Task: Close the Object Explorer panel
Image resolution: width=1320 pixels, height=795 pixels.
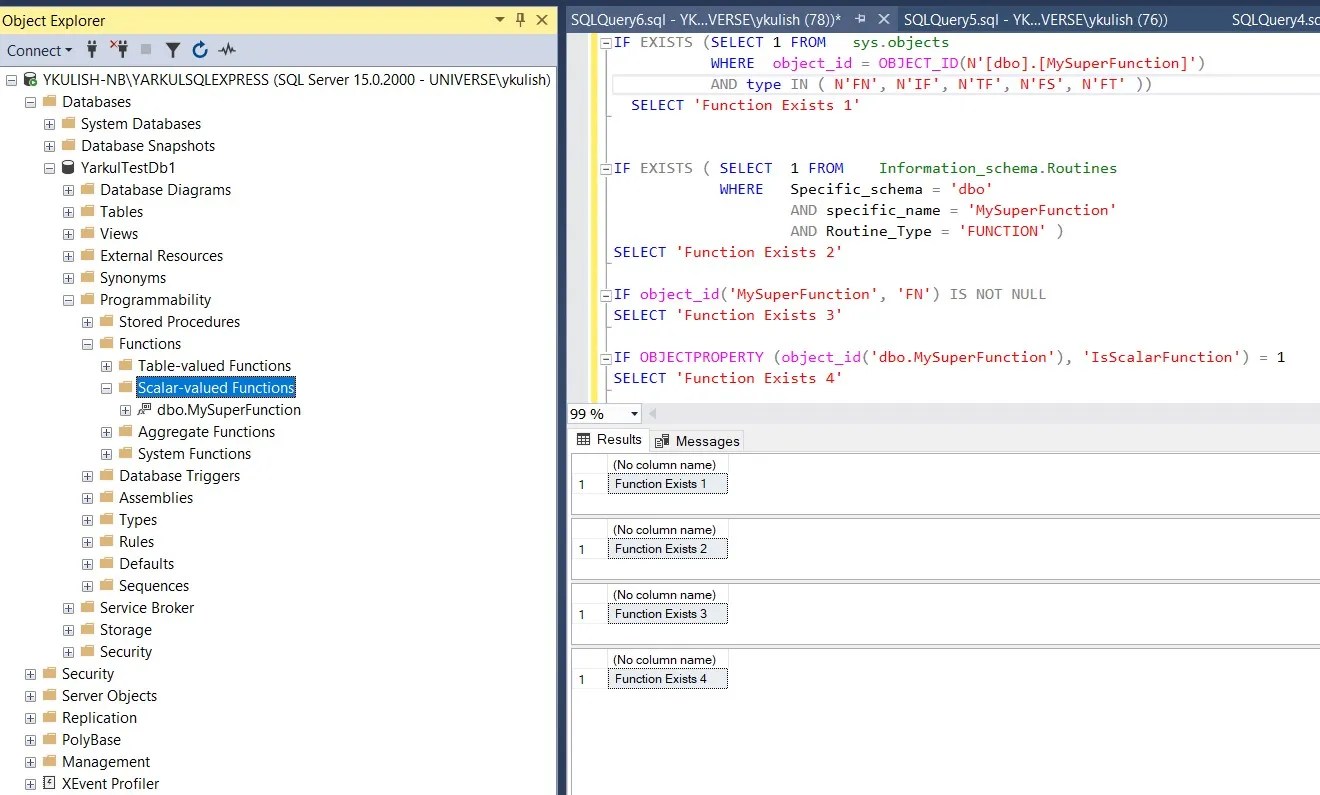Action: pyautogui.click(x=541, y=19)
